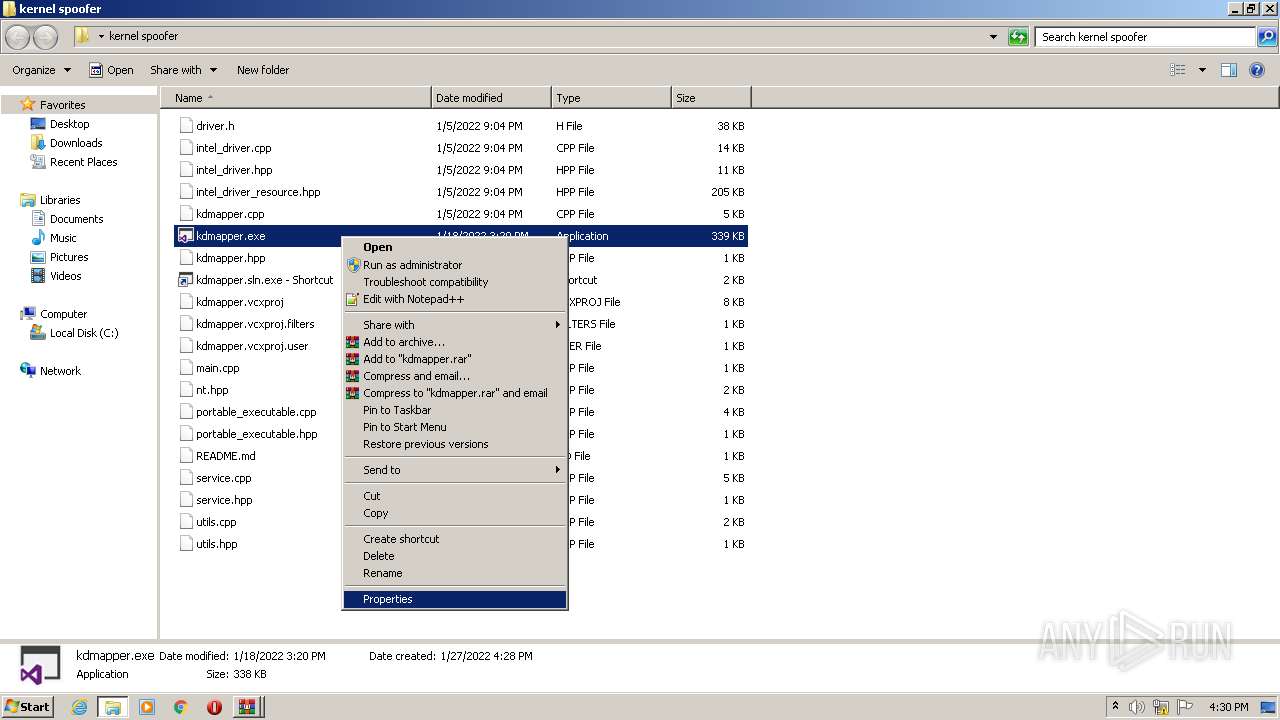Click the Help question mark icon
Image resolution: width=1280 pixels, height=720 pixels.
pos(1259,70)
